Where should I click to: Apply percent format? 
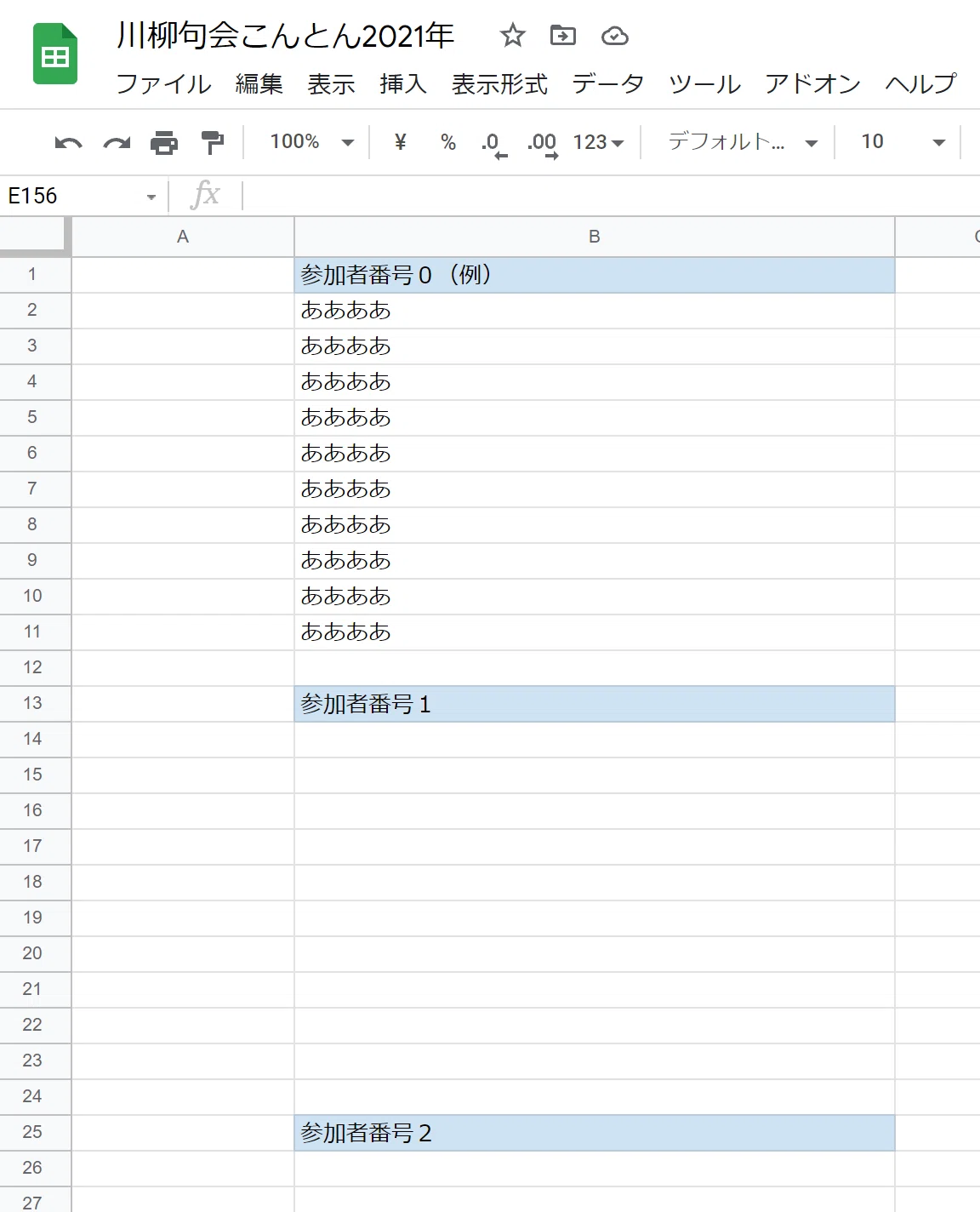(x=448, y=141)
